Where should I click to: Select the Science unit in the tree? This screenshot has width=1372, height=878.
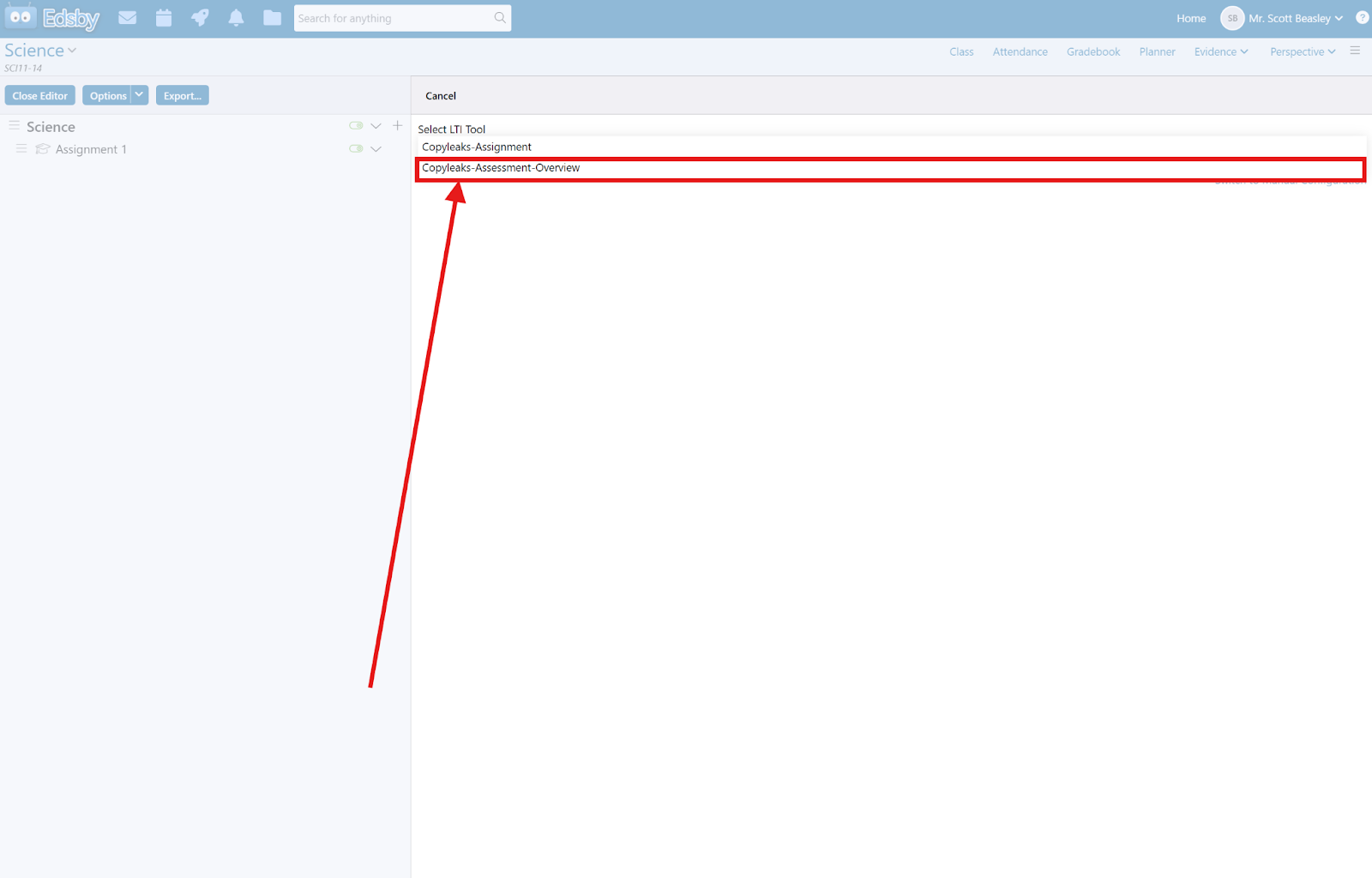pyautogui.click(x=51, y=127)
